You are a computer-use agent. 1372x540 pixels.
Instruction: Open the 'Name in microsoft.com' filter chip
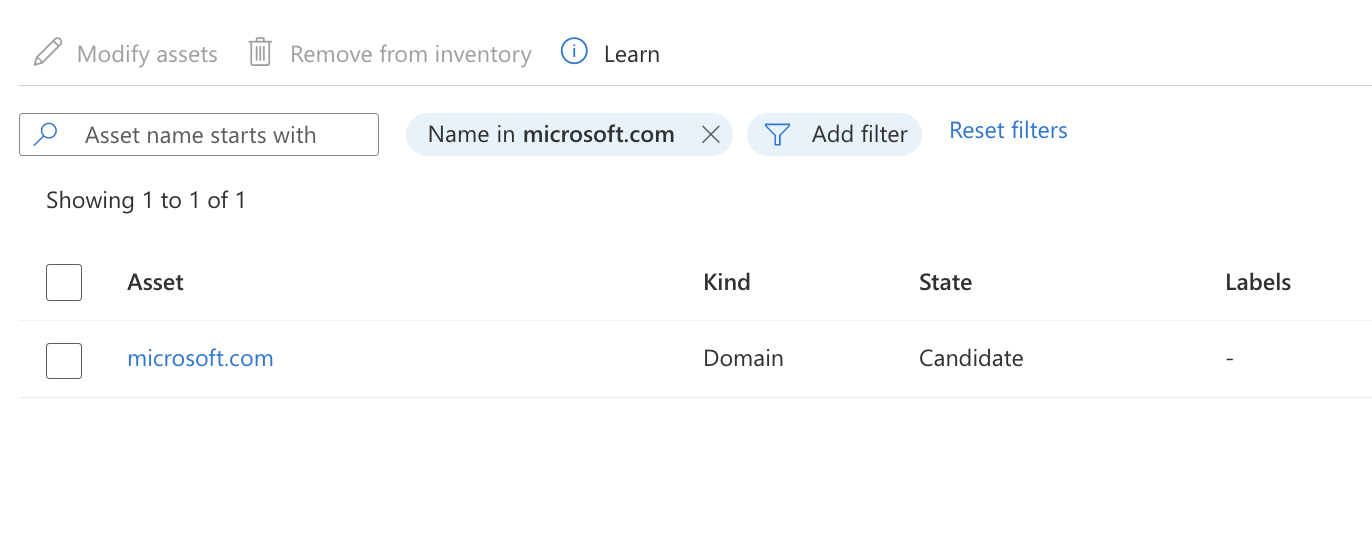[550, 135]
